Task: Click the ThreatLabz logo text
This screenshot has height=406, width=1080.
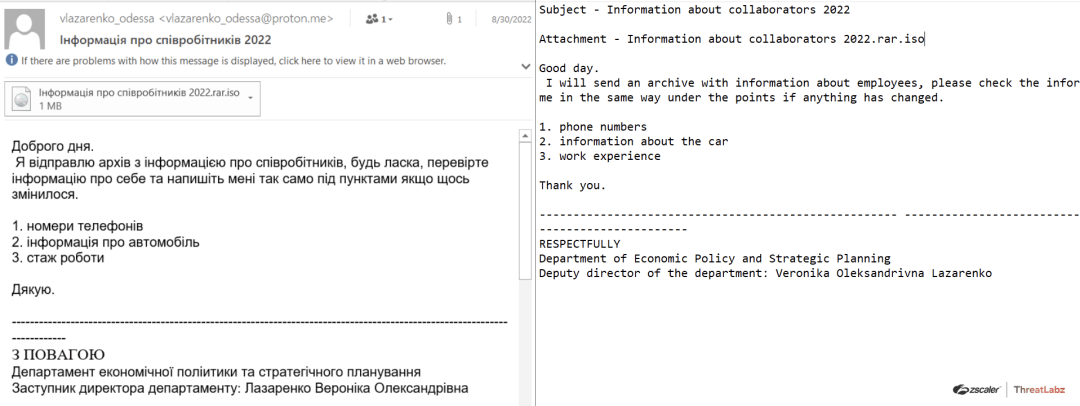Action: (x=1041, y=389)
